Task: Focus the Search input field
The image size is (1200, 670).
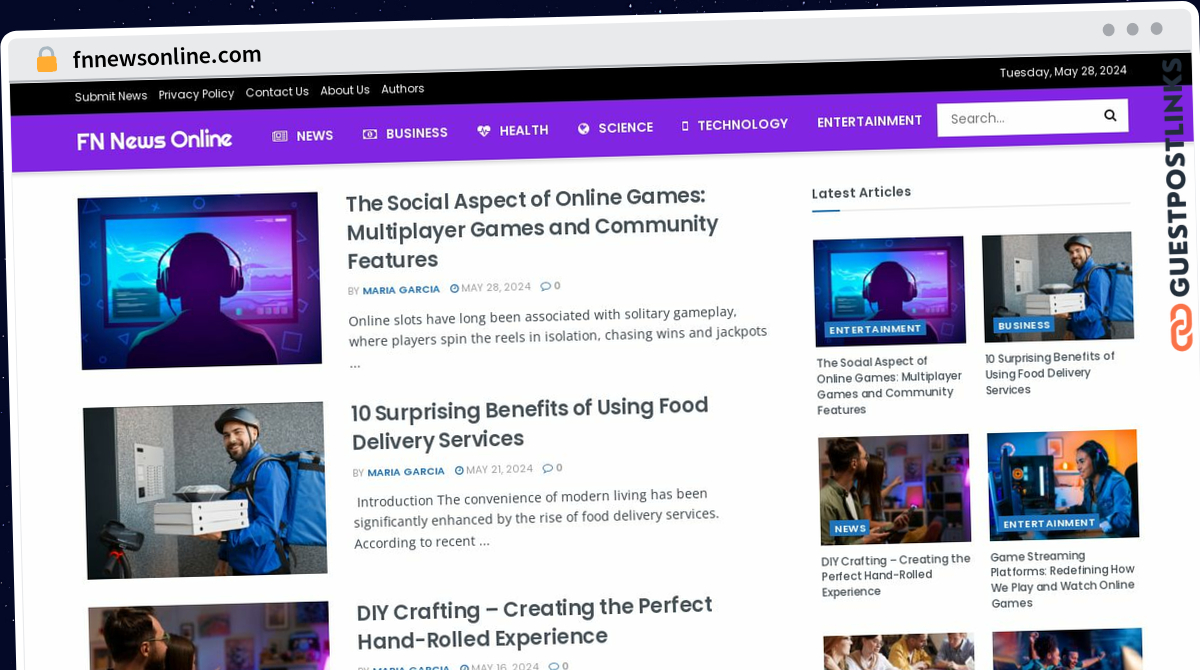Action: (1018, 118)
